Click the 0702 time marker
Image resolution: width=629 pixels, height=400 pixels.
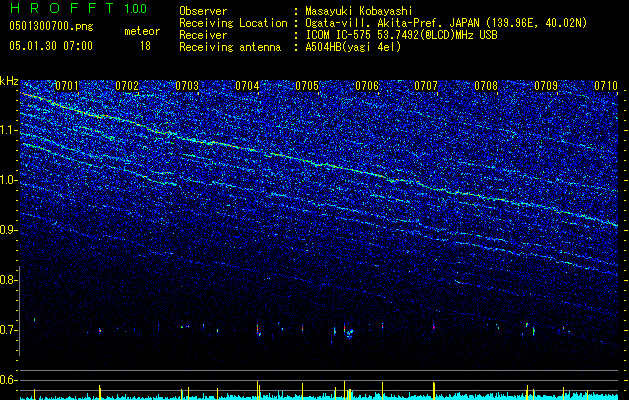click(x=127, y=86)
